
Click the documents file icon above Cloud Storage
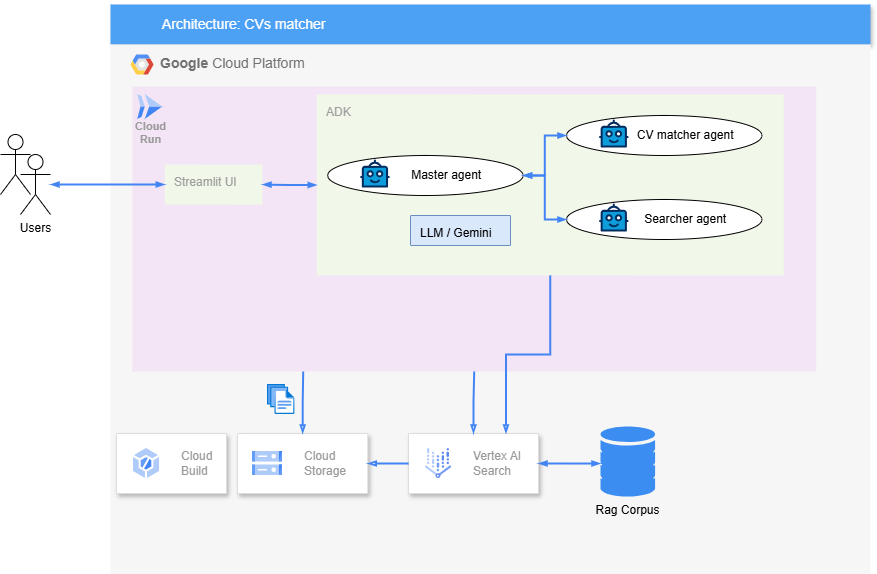click(x=281, y=399)
